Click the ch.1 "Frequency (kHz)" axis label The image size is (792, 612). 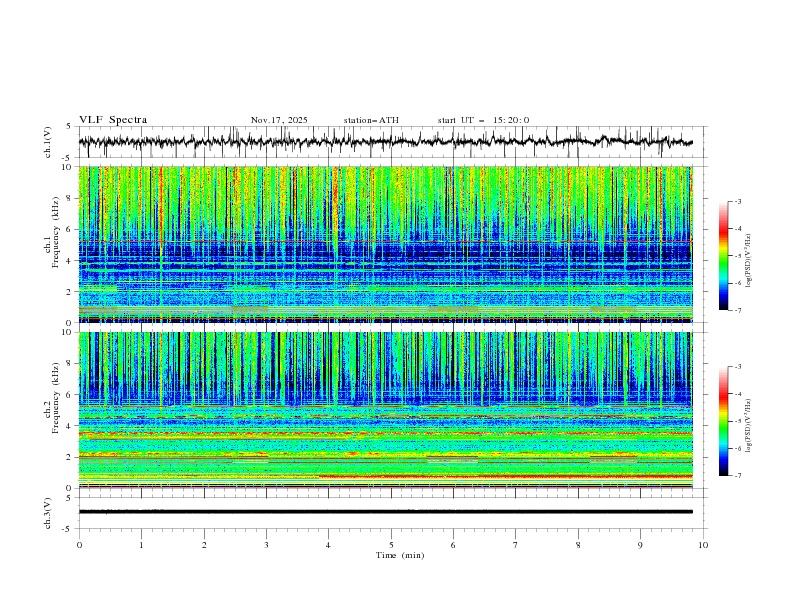pyautogui.click(x=56, y=233)
